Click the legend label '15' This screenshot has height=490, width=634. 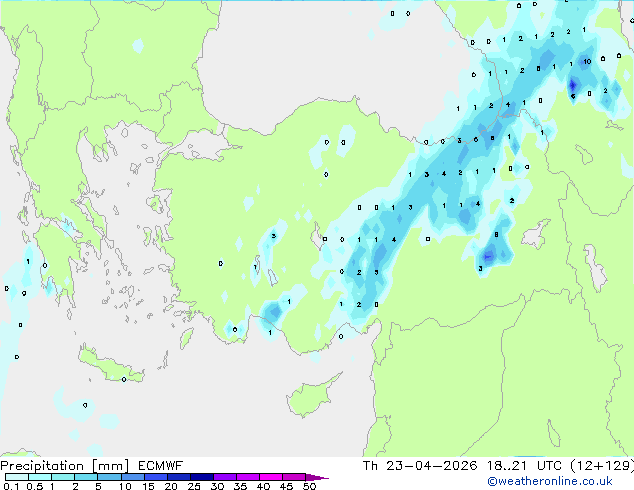(x=148, y=486)
